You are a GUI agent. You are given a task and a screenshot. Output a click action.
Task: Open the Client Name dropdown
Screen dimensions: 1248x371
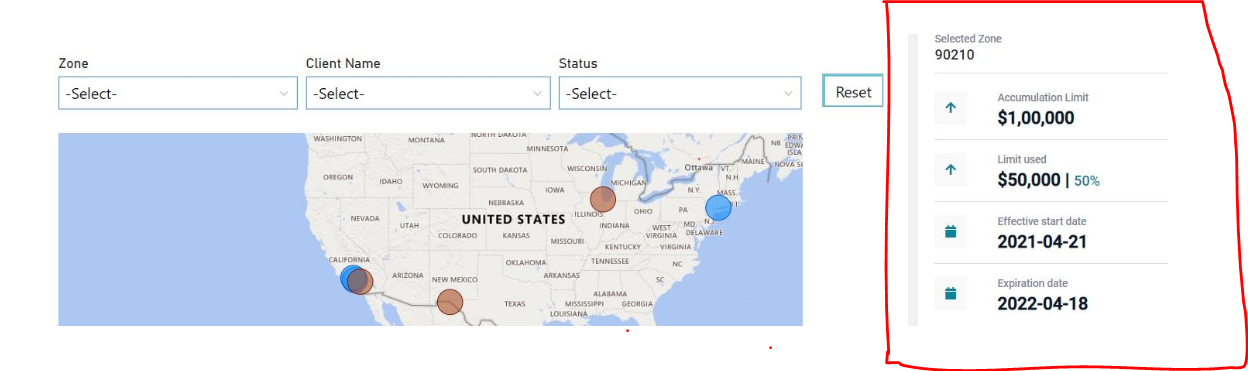(428, 94)
